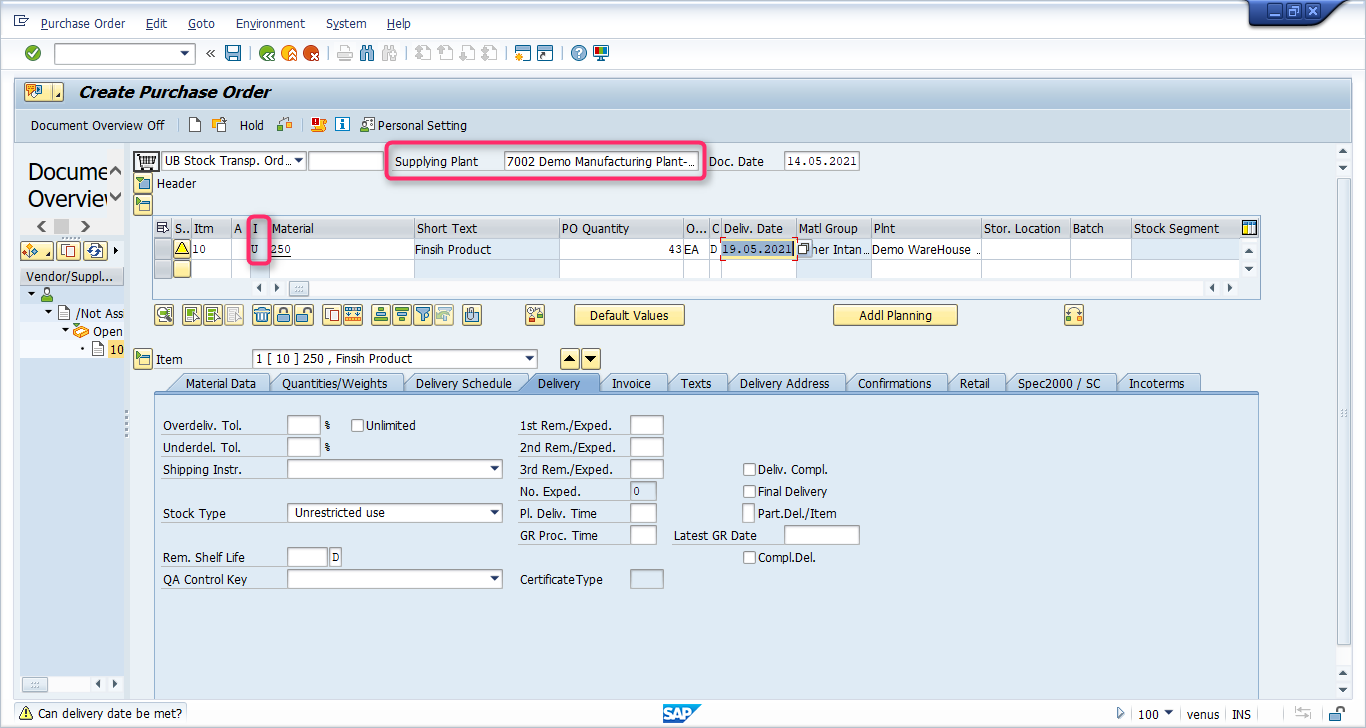Click the item table column settings icon

coord(1249,228)
